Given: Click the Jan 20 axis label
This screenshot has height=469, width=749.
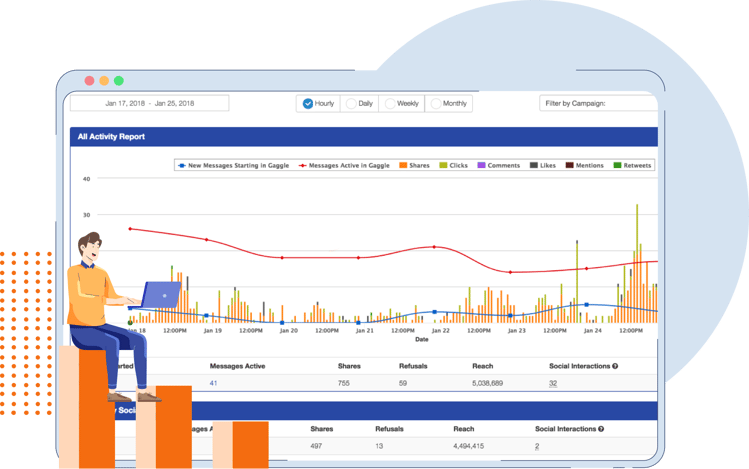Looking at the screenshot, I should (289, 330).
